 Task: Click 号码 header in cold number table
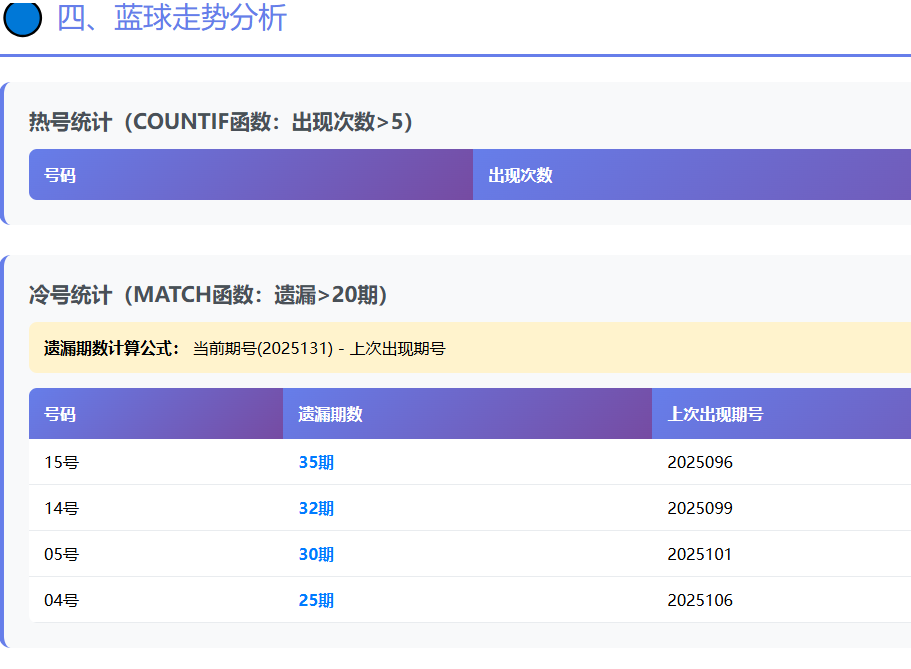point(60,414)
